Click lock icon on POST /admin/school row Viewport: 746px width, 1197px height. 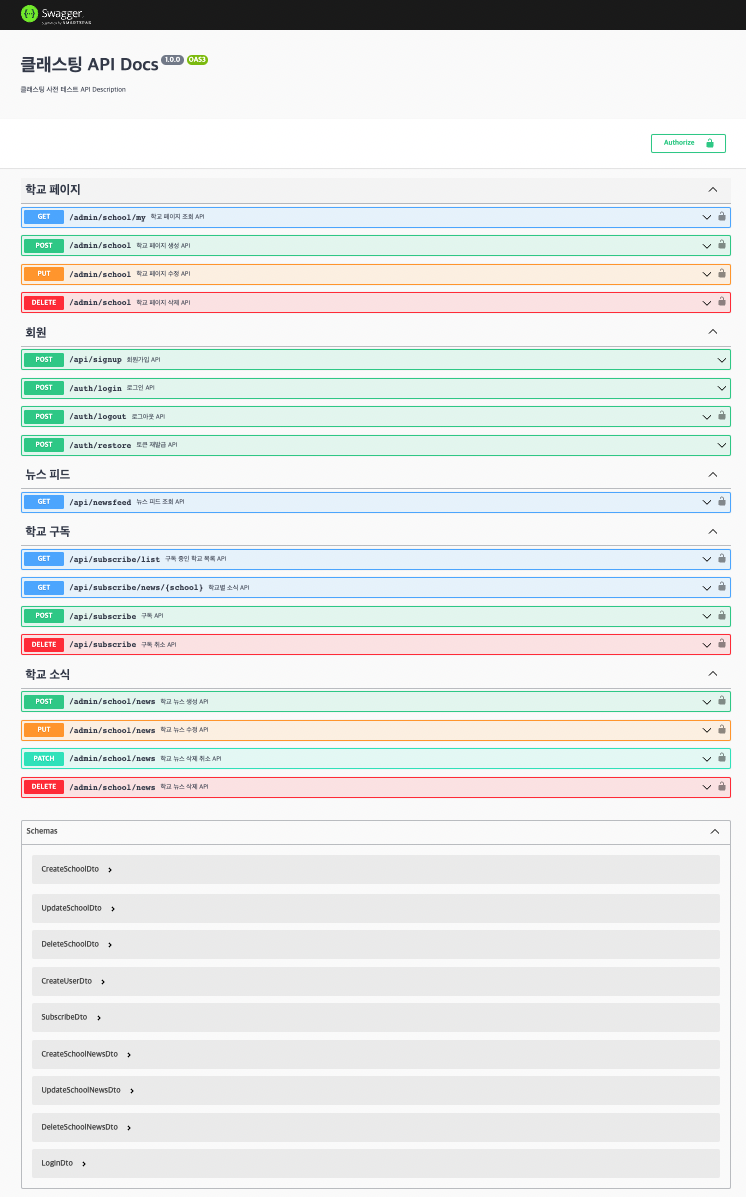coord(722,245)
